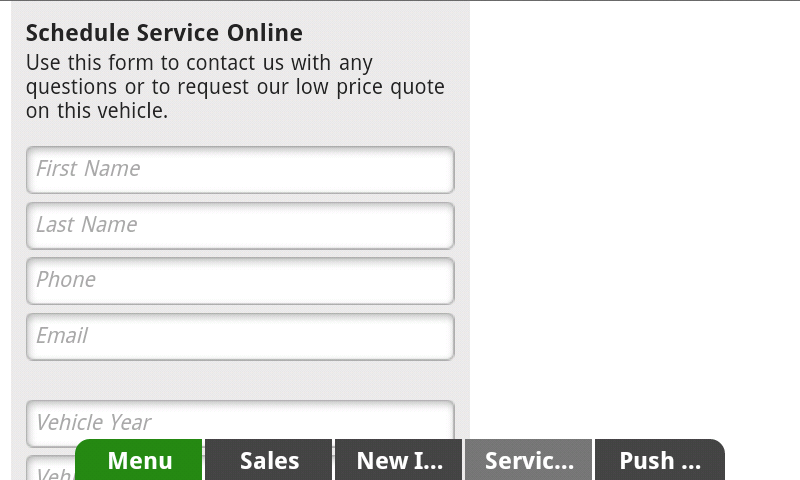Select the Phone input field
Screen dimensions: 800x480
point(240,281)
